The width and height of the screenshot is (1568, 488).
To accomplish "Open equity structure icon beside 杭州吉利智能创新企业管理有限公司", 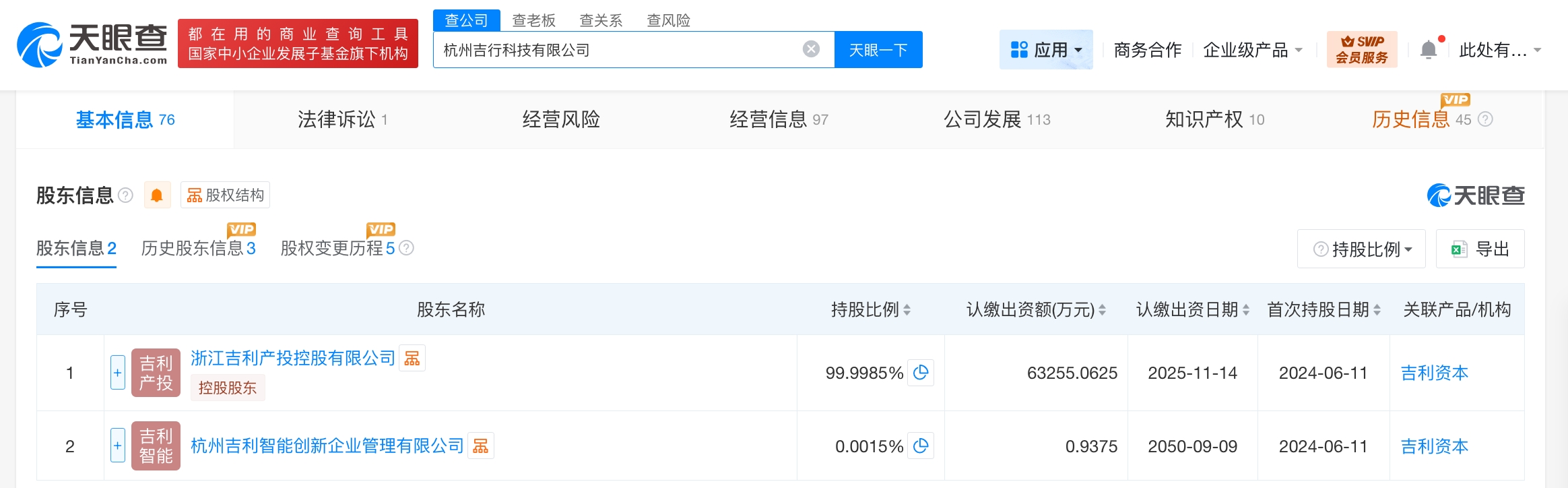I will coord(481,446).
